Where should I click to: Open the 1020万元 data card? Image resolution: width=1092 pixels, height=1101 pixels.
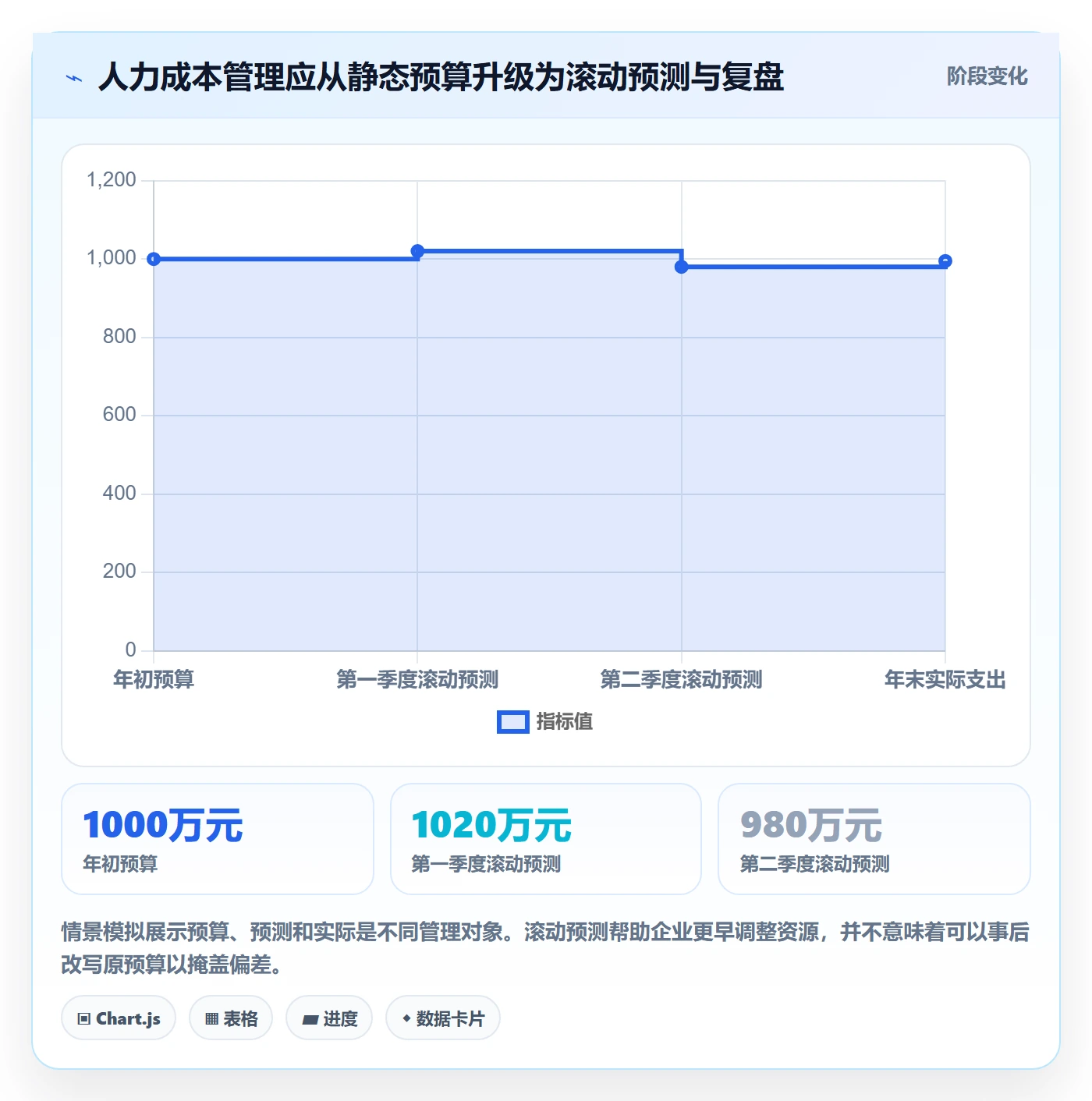click(x=546, y=839)
